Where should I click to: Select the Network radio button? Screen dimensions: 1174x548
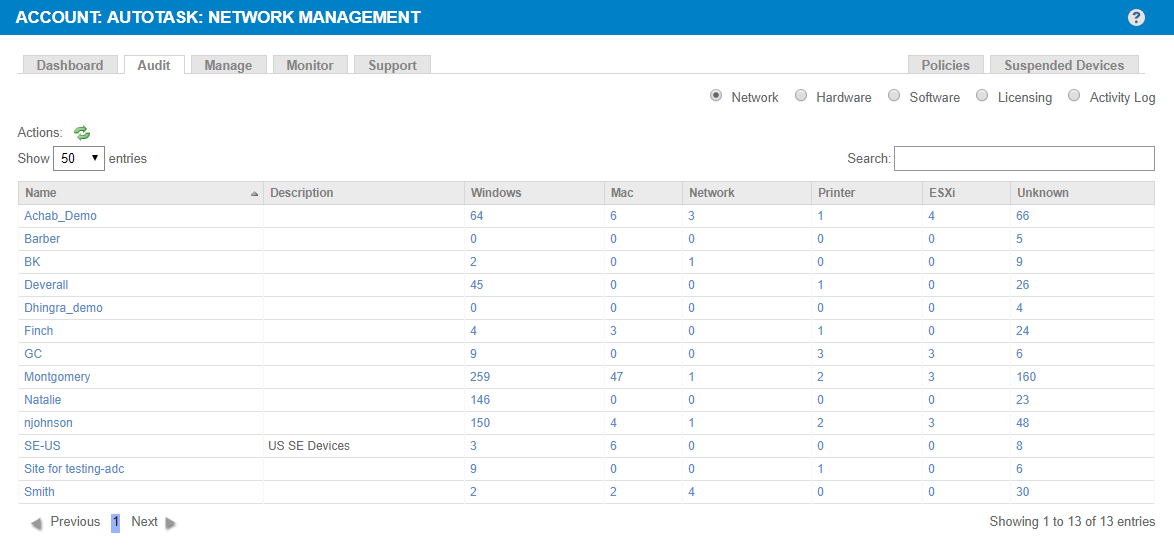[716, 96]
